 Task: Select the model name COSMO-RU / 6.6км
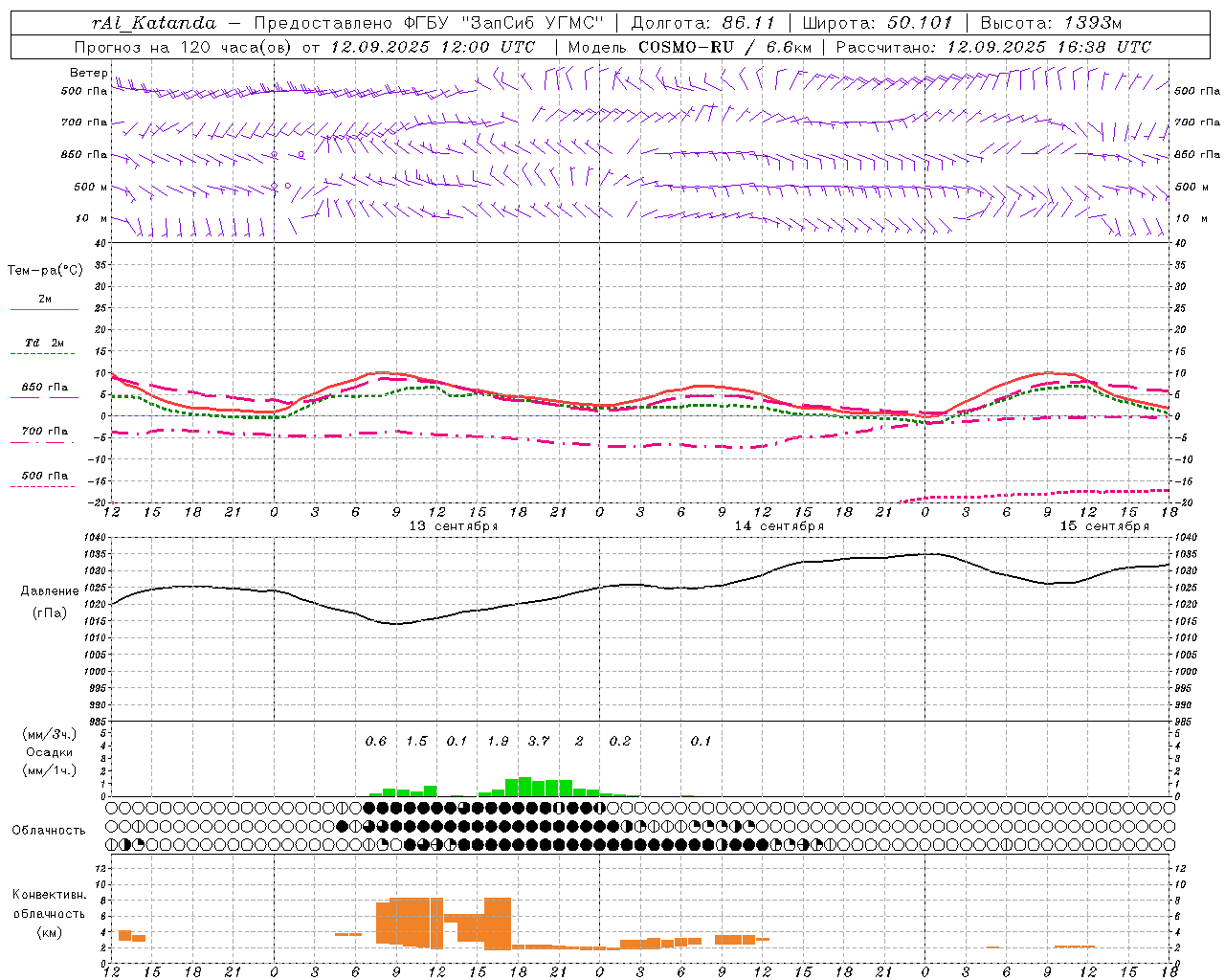724,47
